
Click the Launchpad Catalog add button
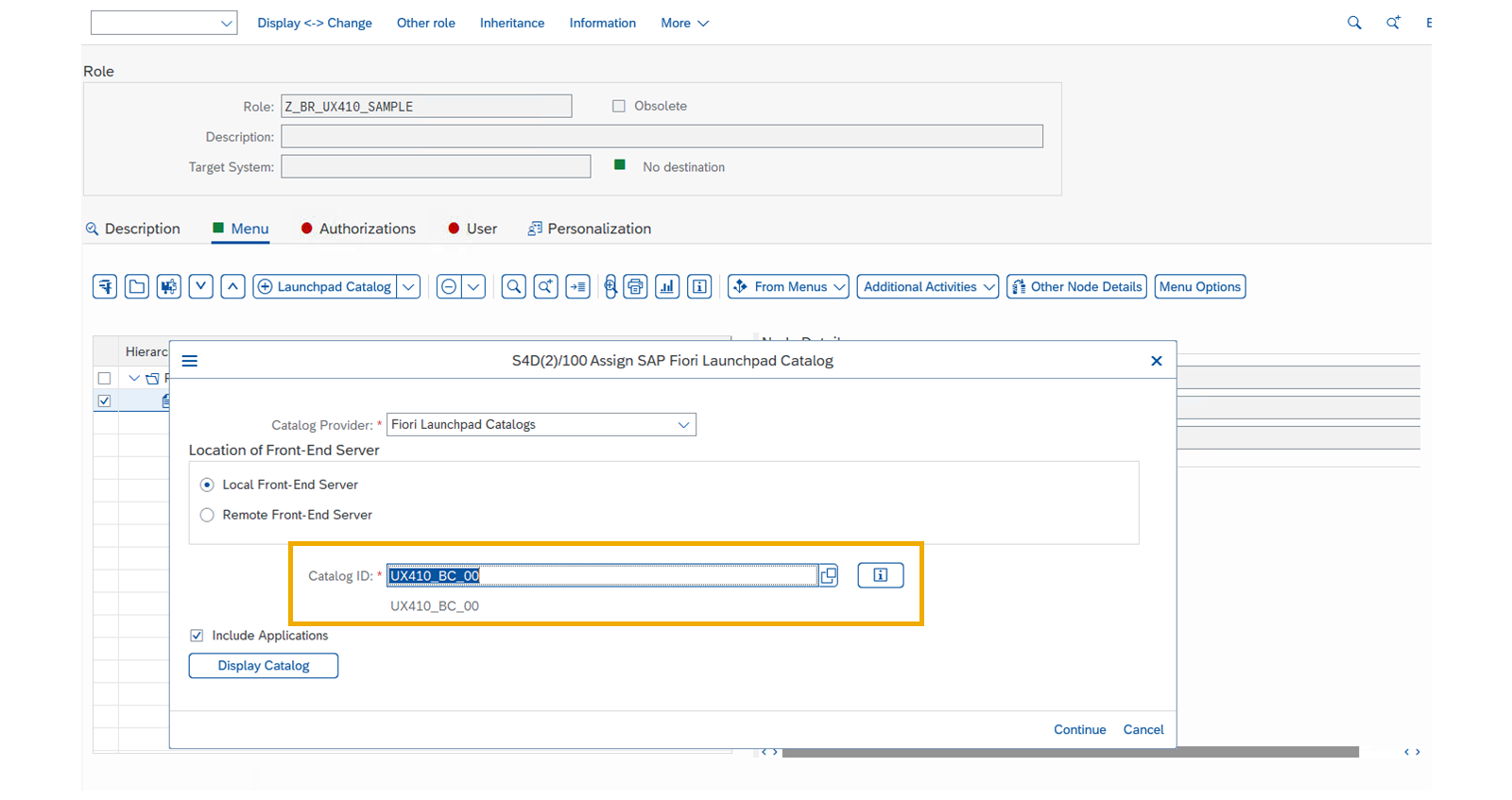pyautogui.click(x=325, y=286)
